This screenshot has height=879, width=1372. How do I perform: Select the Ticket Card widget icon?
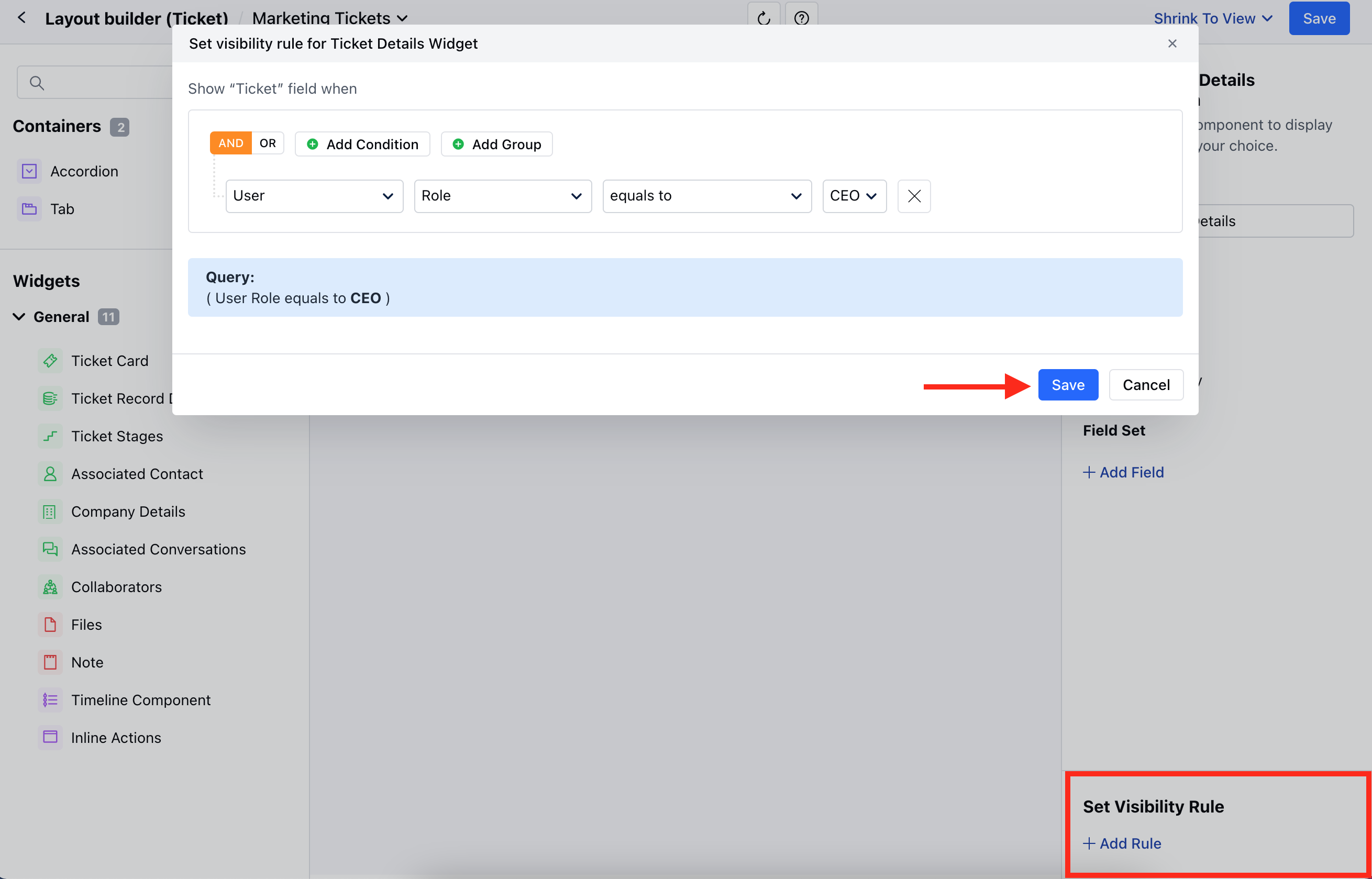[x=50, y=360]
